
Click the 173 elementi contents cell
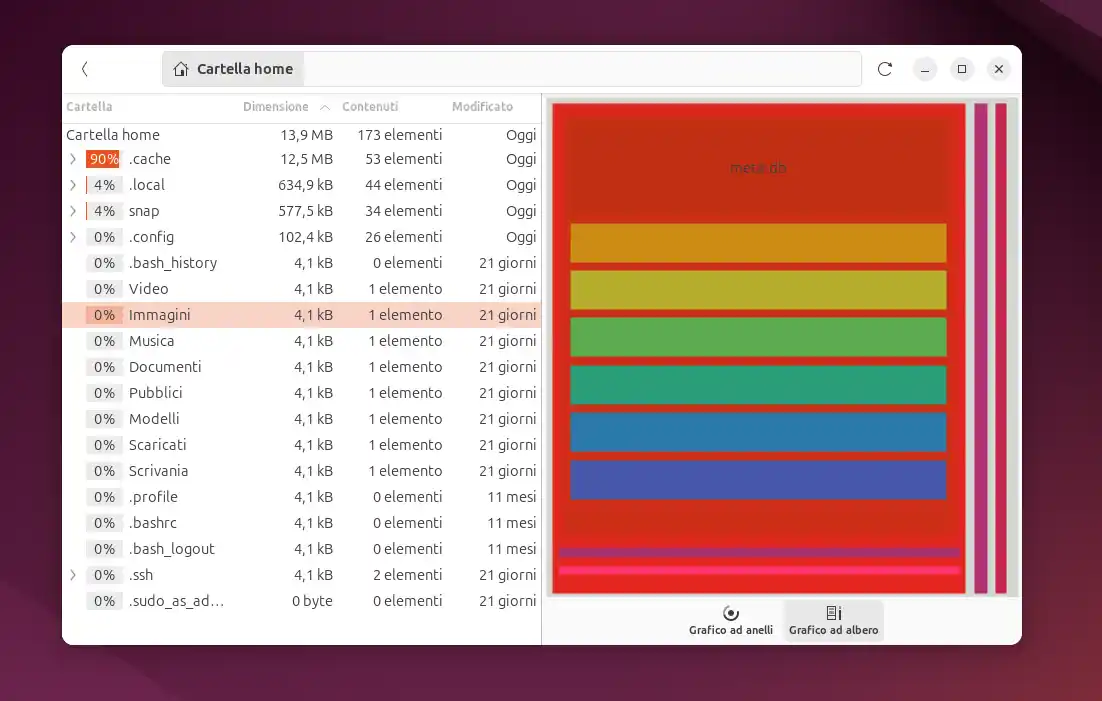pyautogui.click(x=399, y=135)
